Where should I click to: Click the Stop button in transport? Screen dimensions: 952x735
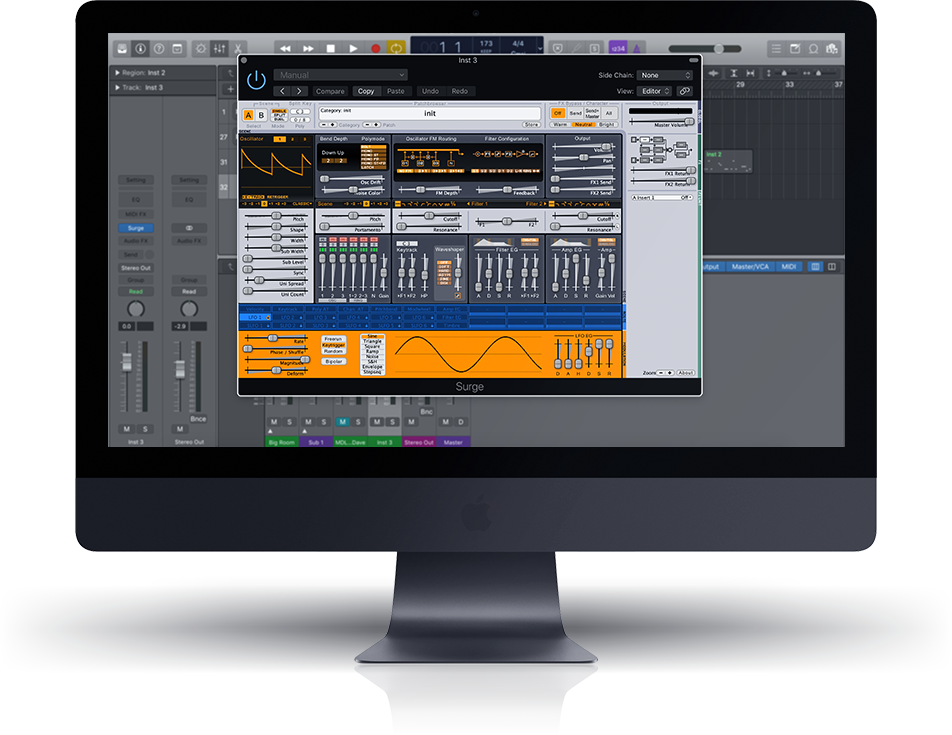[331, 48]
